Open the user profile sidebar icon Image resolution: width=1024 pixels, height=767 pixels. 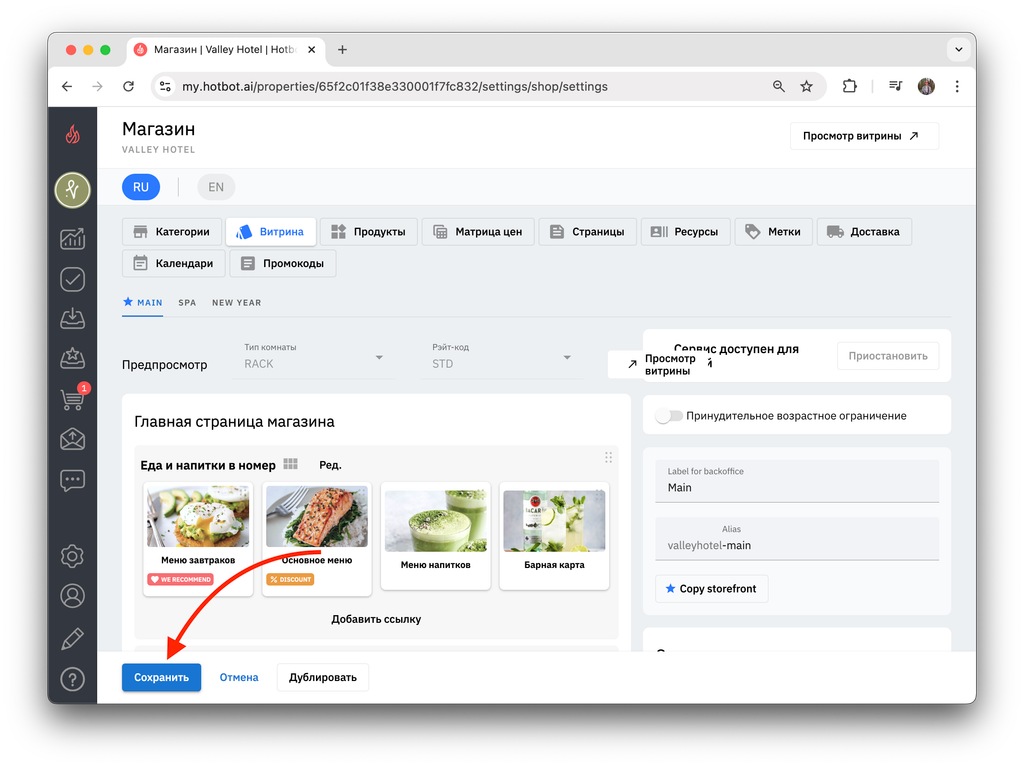72,596
